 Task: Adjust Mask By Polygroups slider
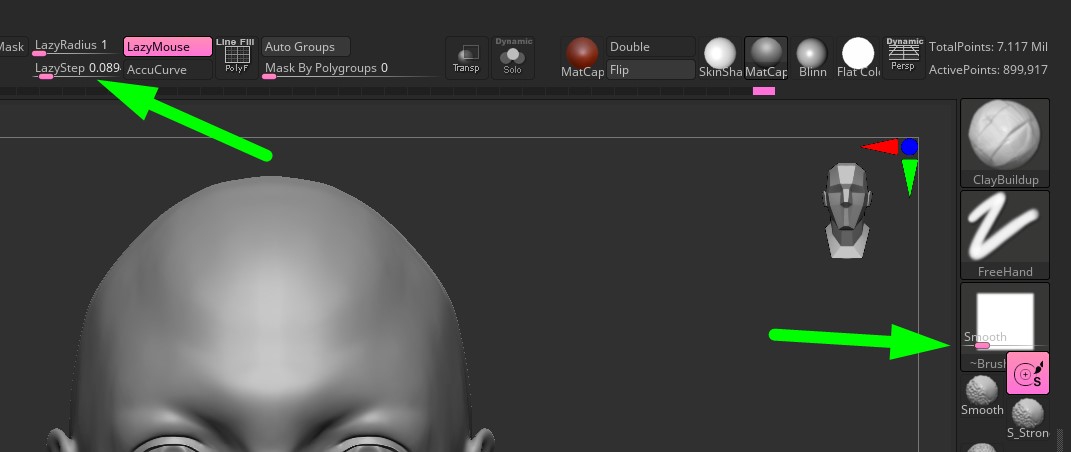349,70
